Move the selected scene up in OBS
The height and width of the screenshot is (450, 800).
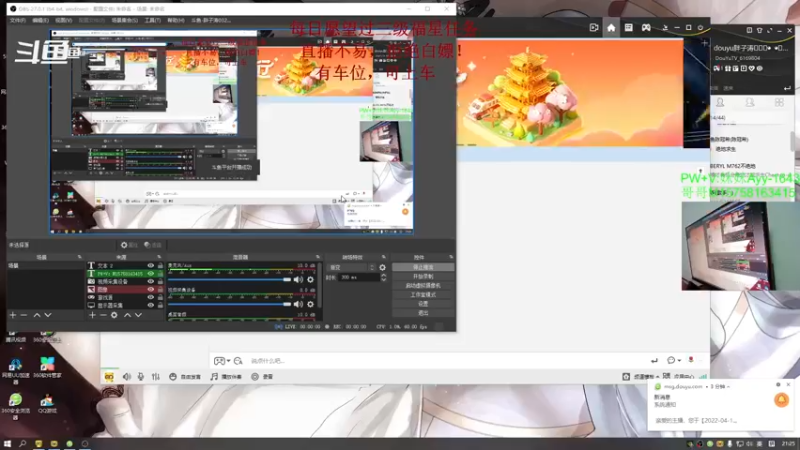point(37,315)
